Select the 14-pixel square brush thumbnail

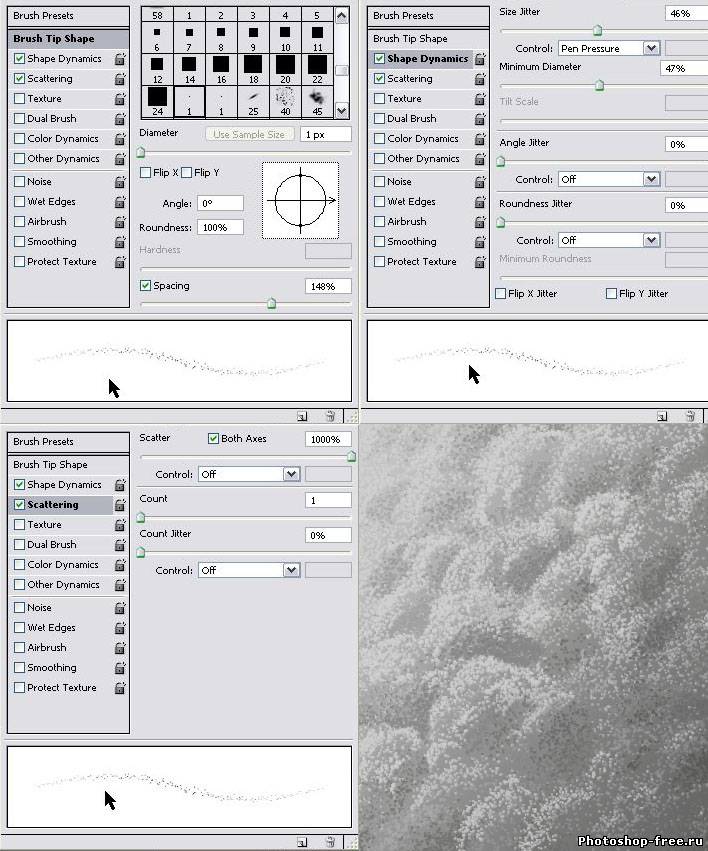pos(189,68)
